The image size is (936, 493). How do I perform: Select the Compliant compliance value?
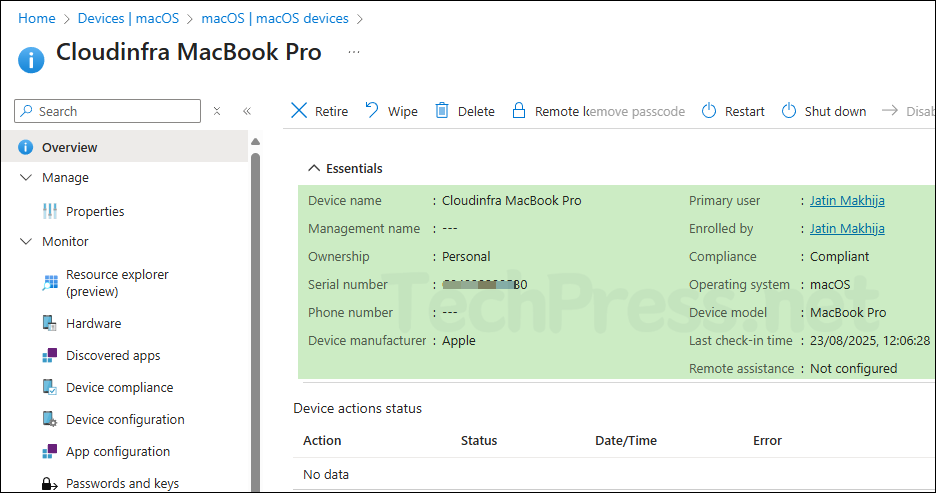839,257
